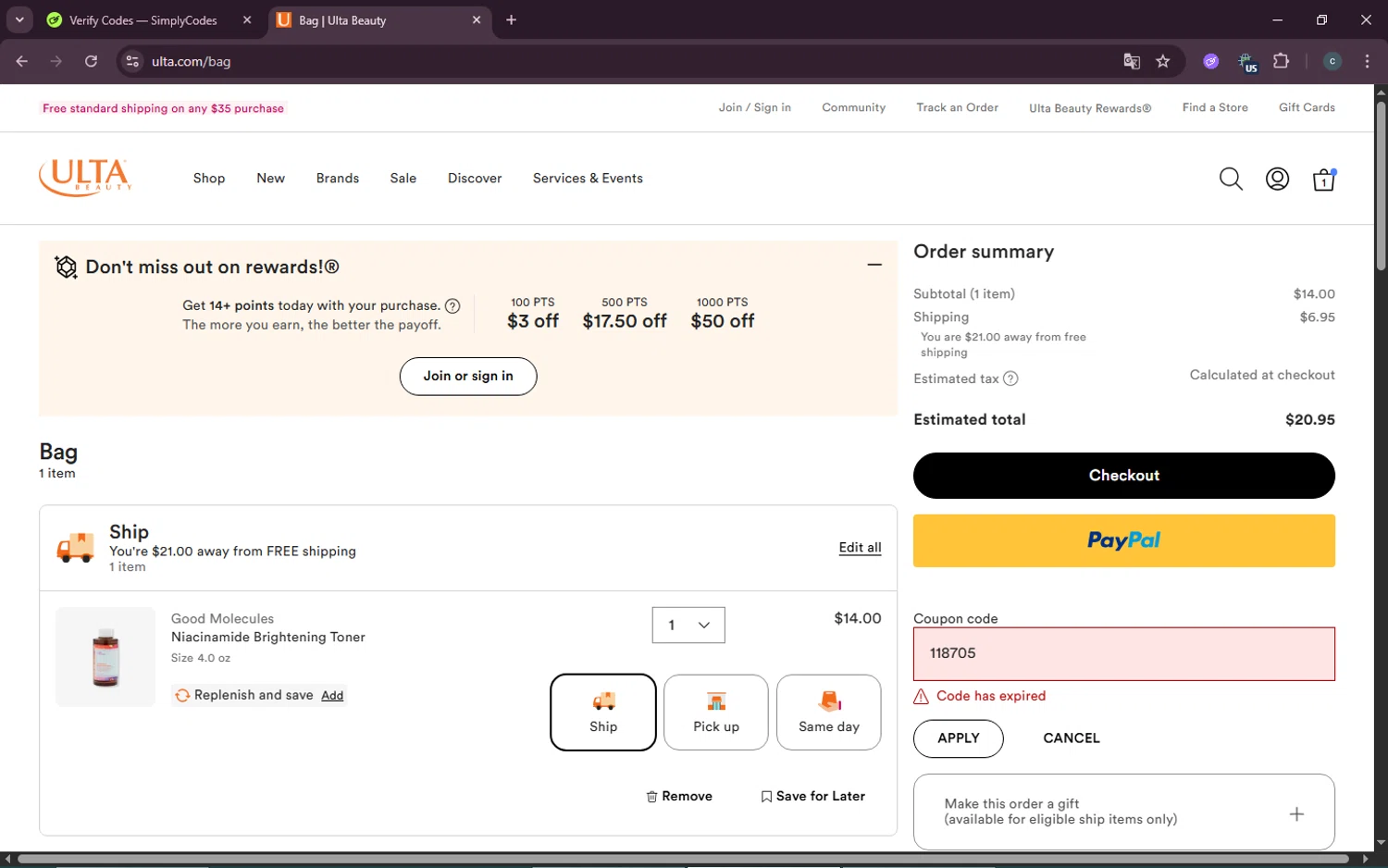Open the shopping bag icon
This screenshot has height=868, width=1388.
pos(1324,180)
